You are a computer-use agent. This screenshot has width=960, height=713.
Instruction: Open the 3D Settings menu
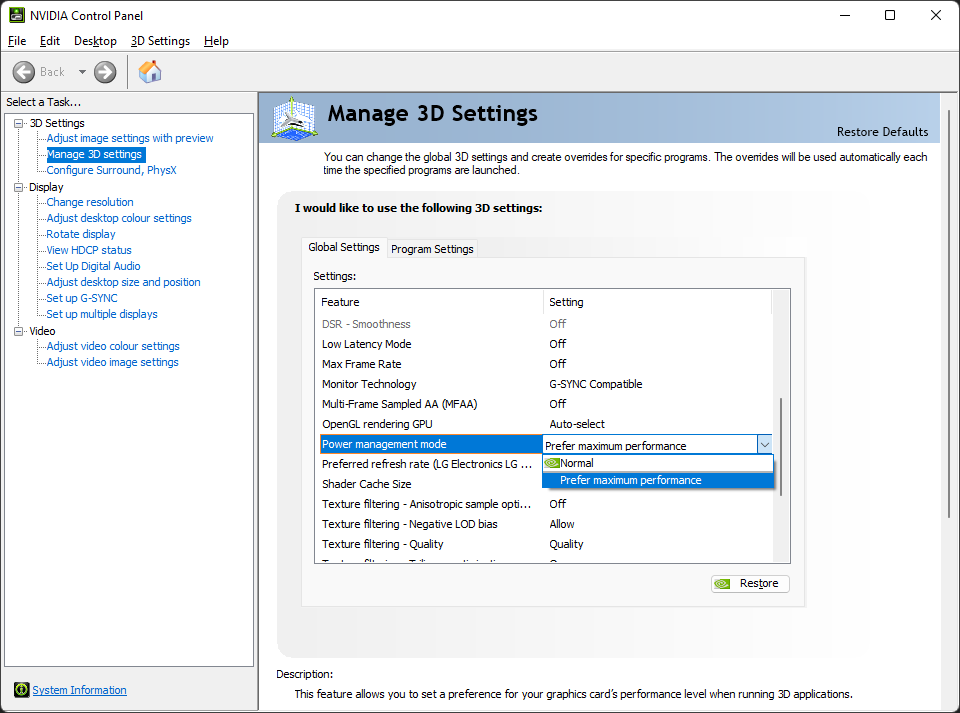click(160, 41)
